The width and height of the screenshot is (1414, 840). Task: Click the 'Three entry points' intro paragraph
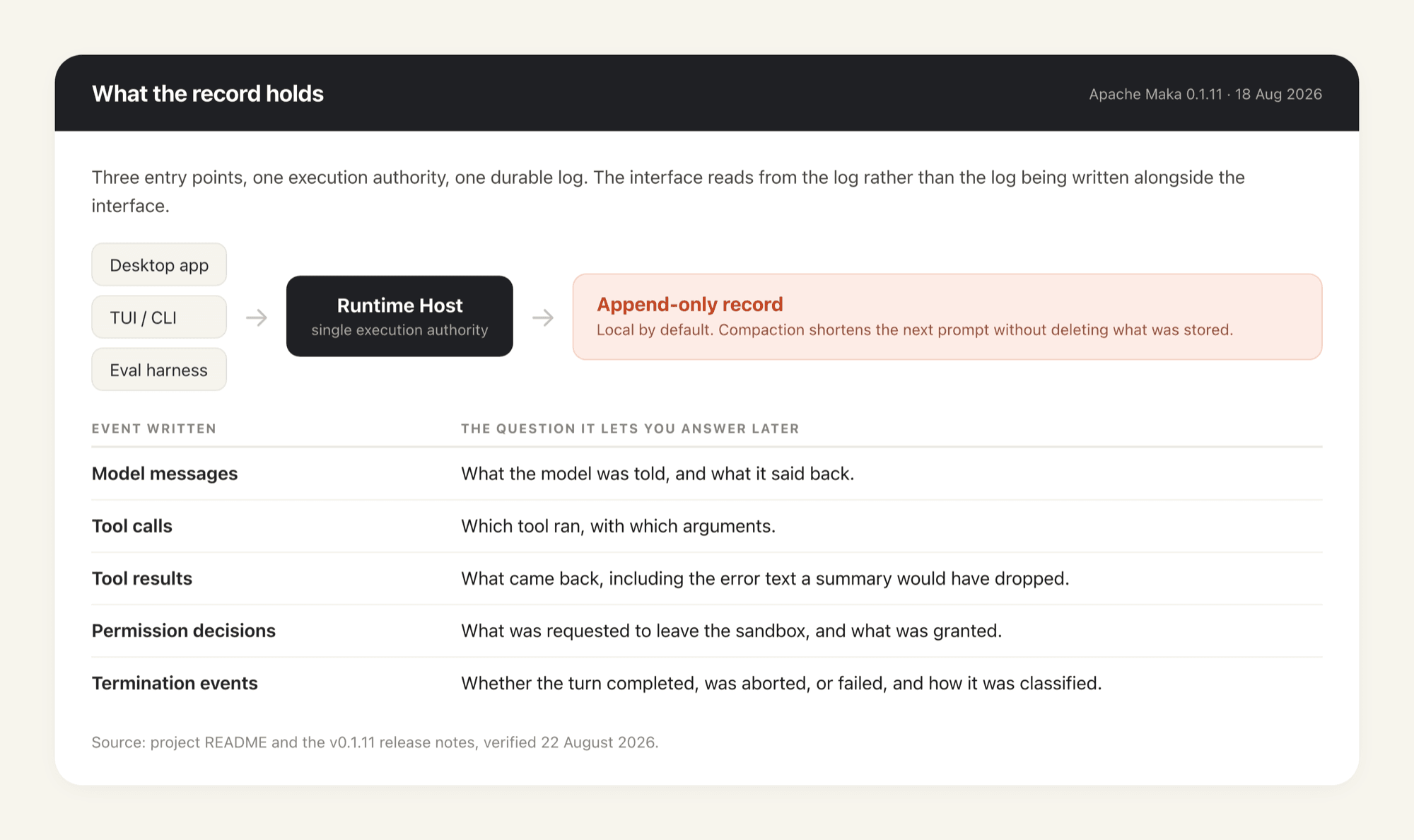point(668,192)
